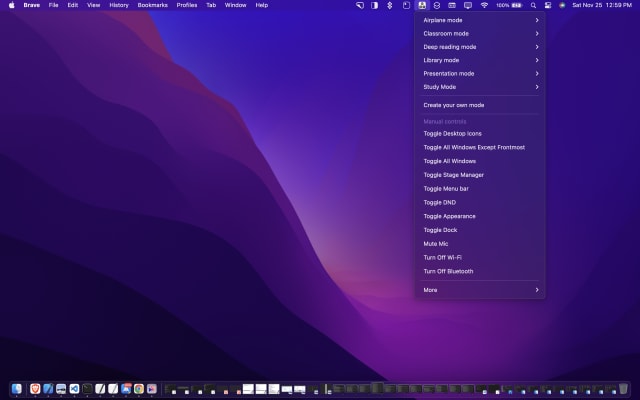Open the Tab menu
This screenshot has height=400, width=640.
click(x=211, y=5)
